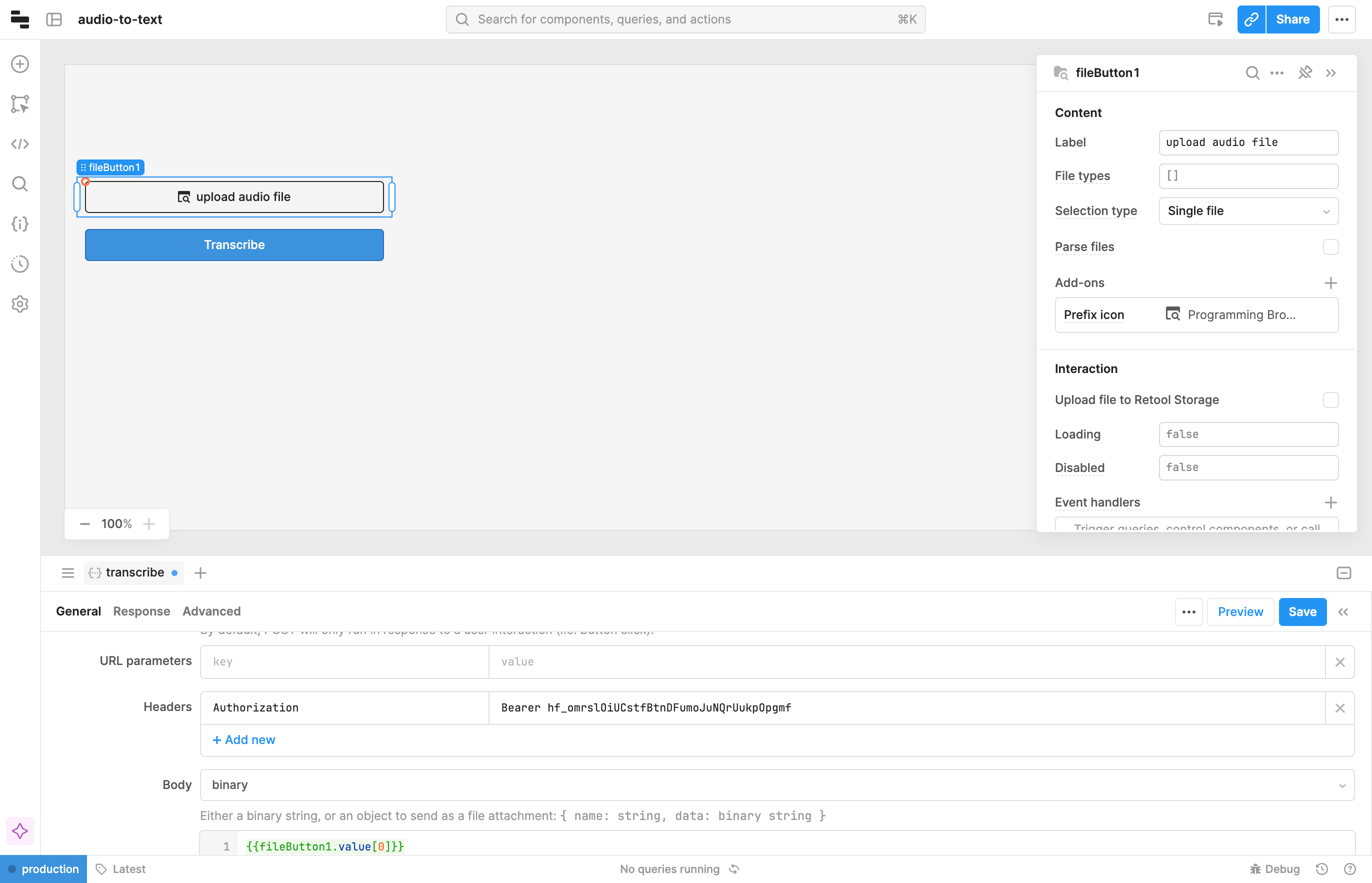Viewport: 1372px width, 883px height.
Task: Click the Add new header link
Action: coord(244,739)
